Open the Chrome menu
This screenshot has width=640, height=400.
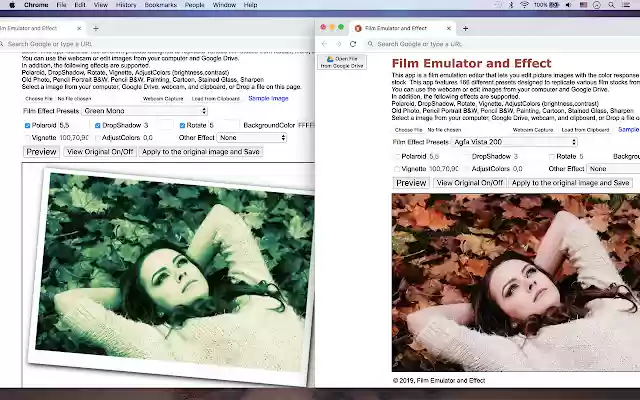(x=36, y=5)
